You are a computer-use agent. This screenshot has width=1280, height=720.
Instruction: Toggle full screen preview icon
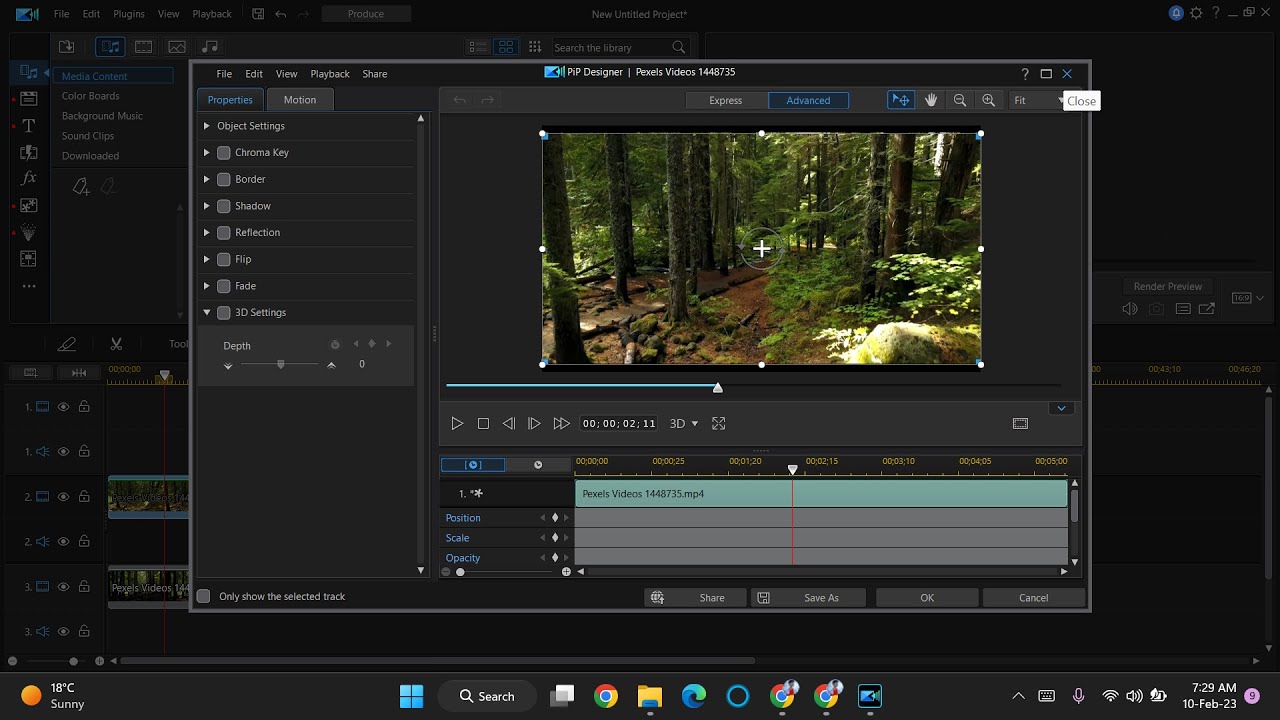[x=718, y=424]
